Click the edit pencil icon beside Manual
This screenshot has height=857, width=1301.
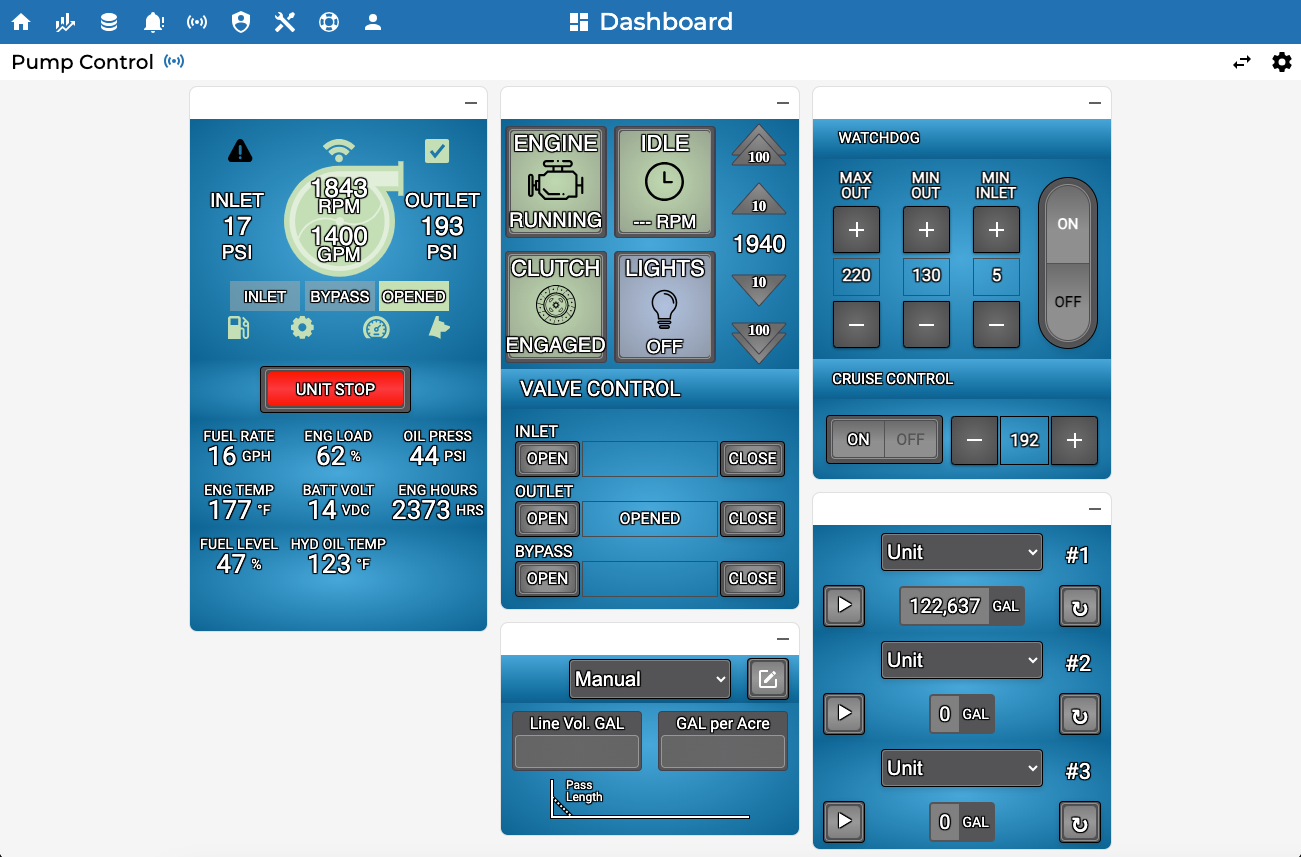pos(768,679)
